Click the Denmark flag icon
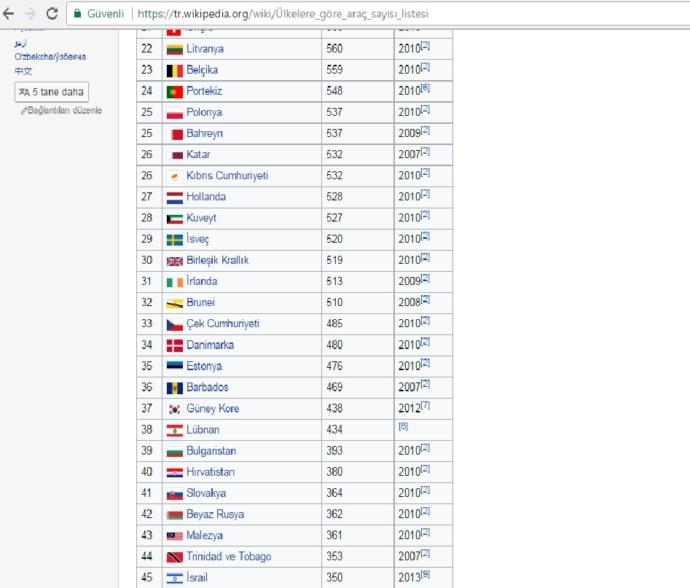This screenshot has height=588, width=690. pos(175,346)
